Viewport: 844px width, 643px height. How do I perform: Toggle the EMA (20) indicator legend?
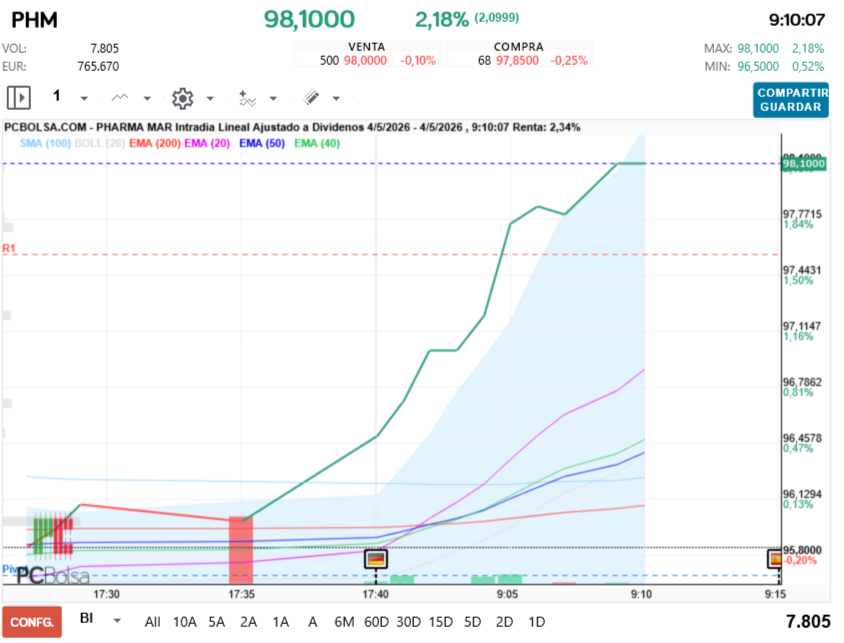click(207, 143)
